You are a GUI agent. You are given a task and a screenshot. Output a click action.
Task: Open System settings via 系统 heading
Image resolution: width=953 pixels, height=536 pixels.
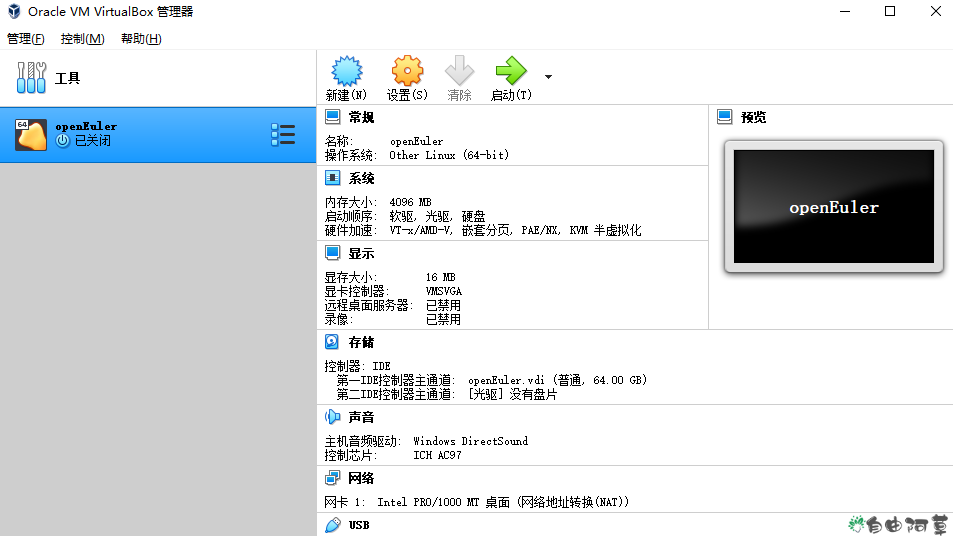[x=361, y=179]
